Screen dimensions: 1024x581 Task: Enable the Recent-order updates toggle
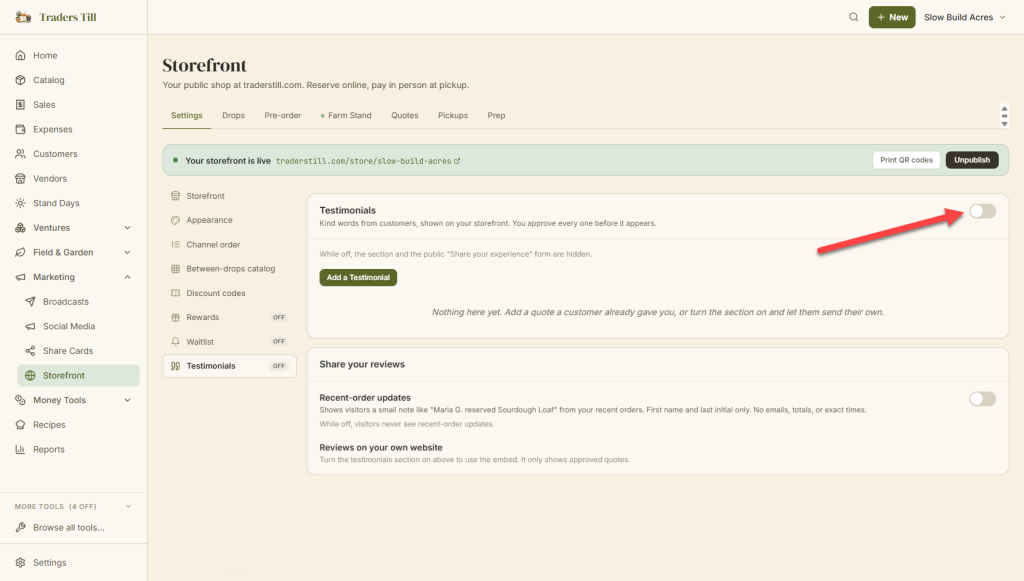point(982,398)
